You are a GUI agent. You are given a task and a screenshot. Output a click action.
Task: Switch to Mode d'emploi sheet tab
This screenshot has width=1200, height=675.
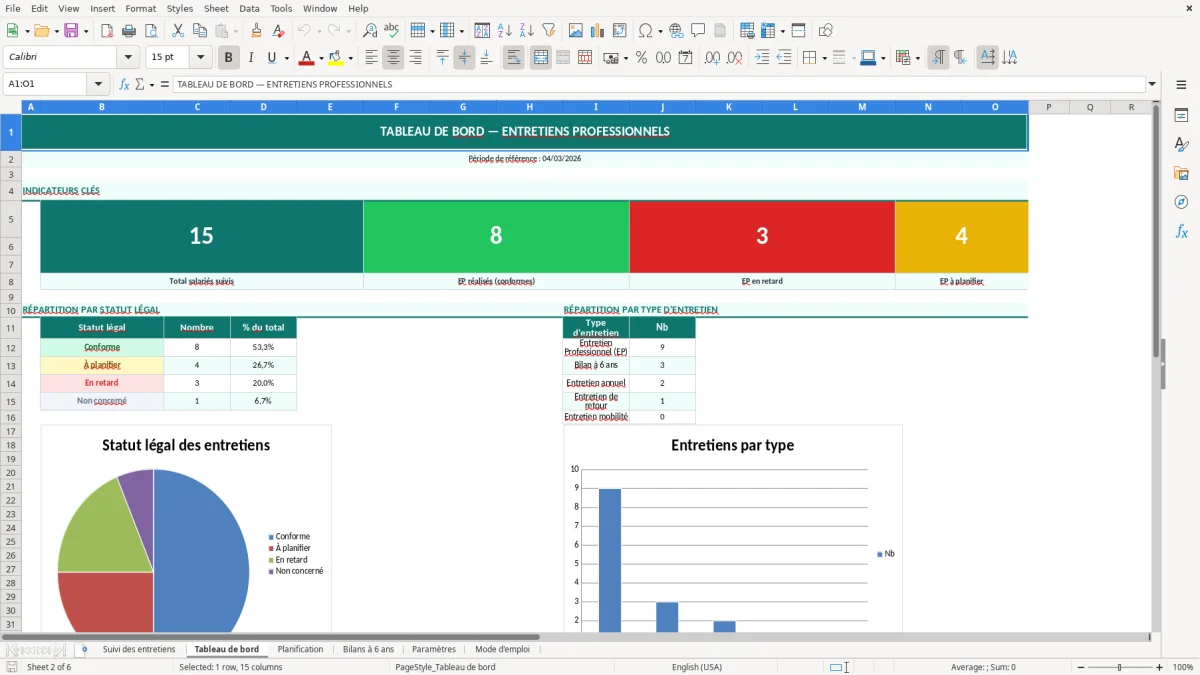point(502,649)
